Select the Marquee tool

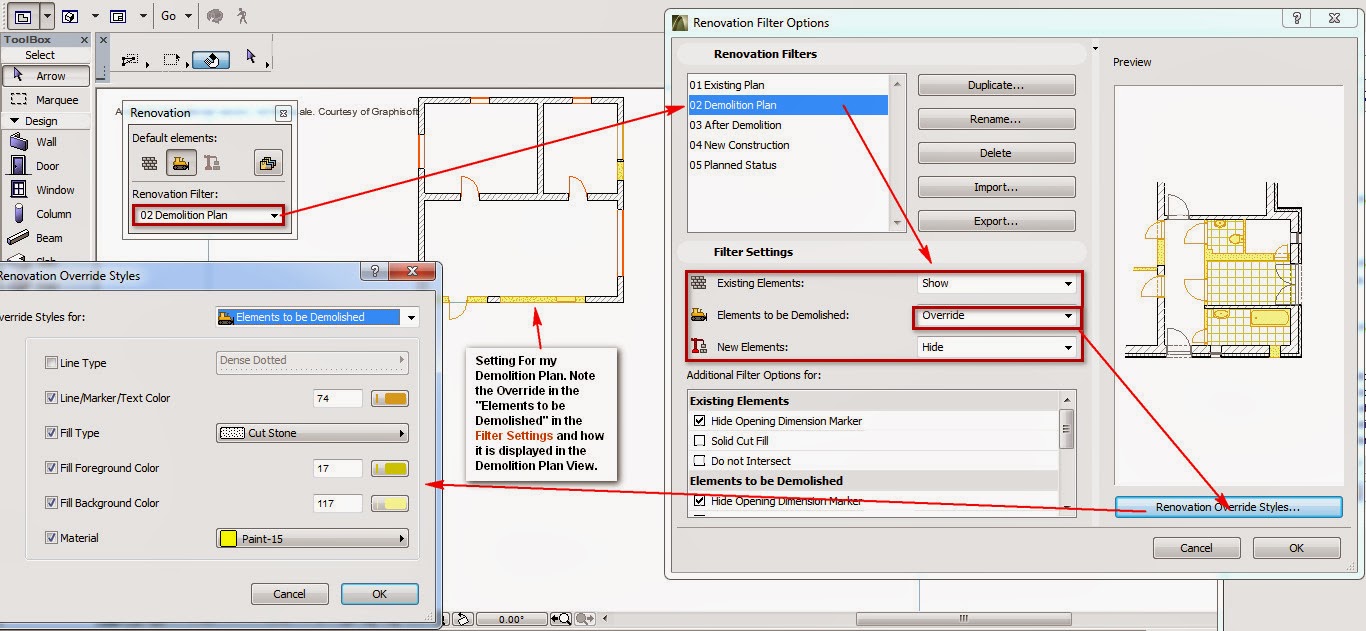click(45, 99)
